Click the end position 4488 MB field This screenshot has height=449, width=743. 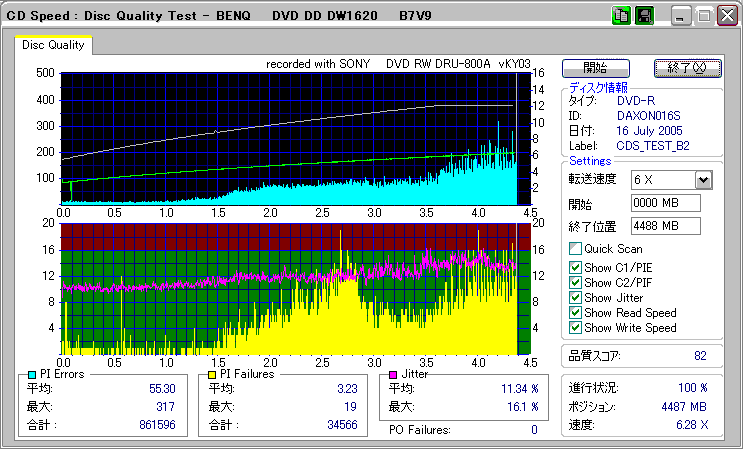click(665, 226)
